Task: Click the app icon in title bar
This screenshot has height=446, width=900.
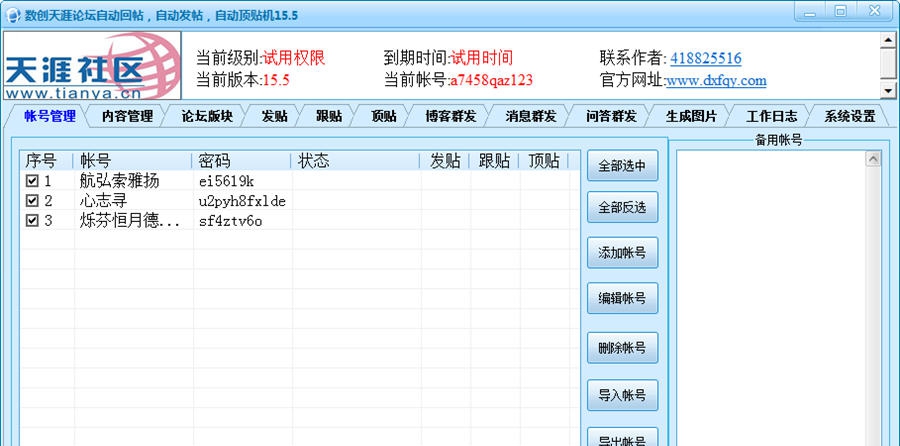Action: [13, 15]
